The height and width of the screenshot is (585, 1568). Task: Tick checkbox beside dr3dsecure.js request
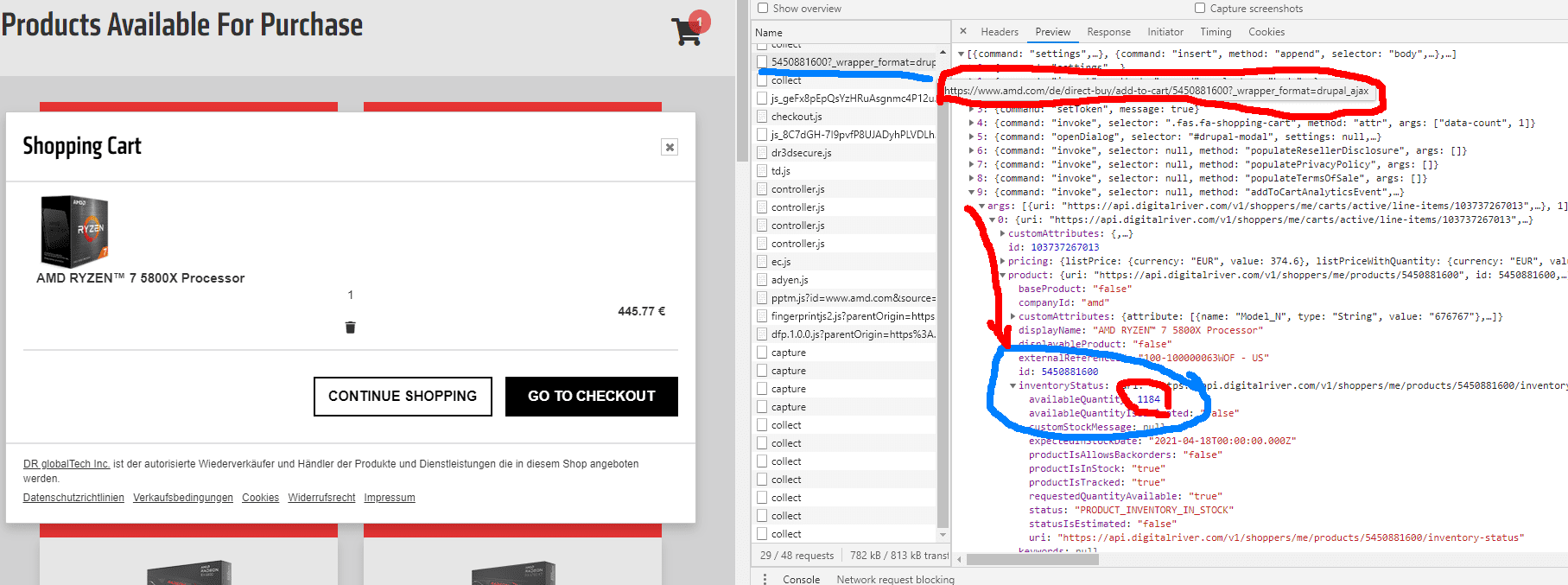point(762,153)
